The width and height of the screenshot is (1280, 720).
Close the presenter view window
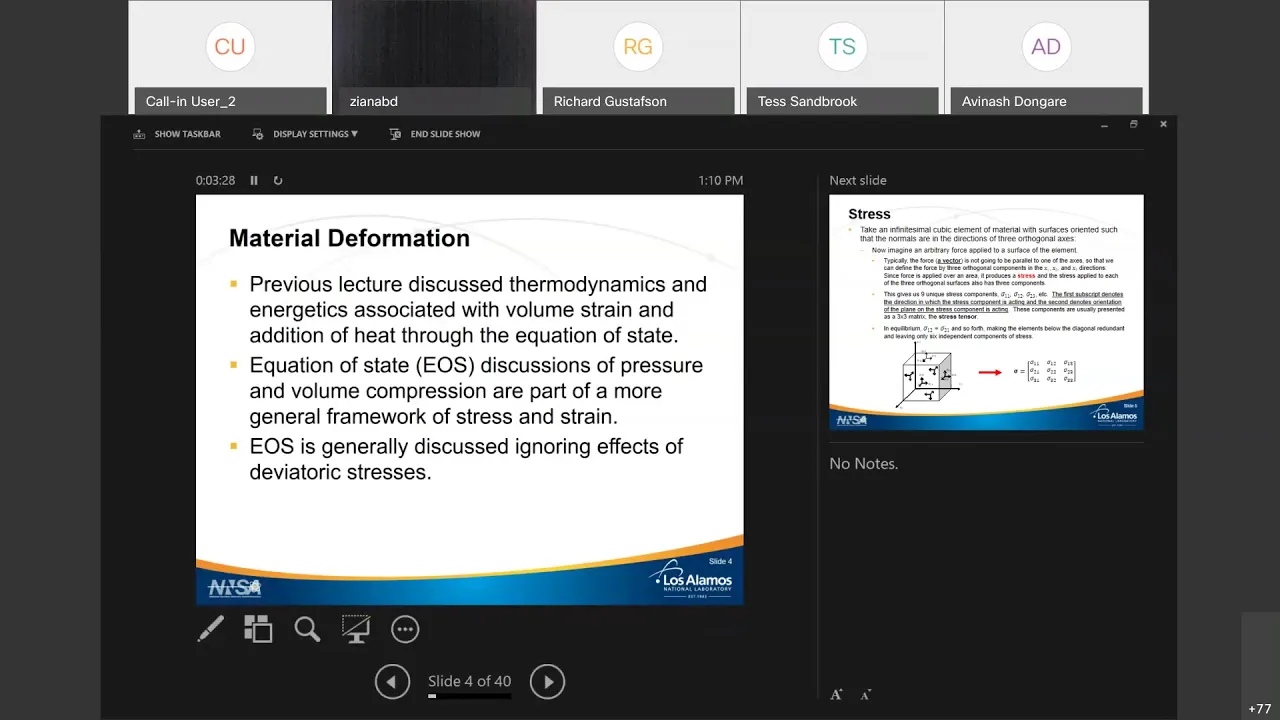point(1163,125)
